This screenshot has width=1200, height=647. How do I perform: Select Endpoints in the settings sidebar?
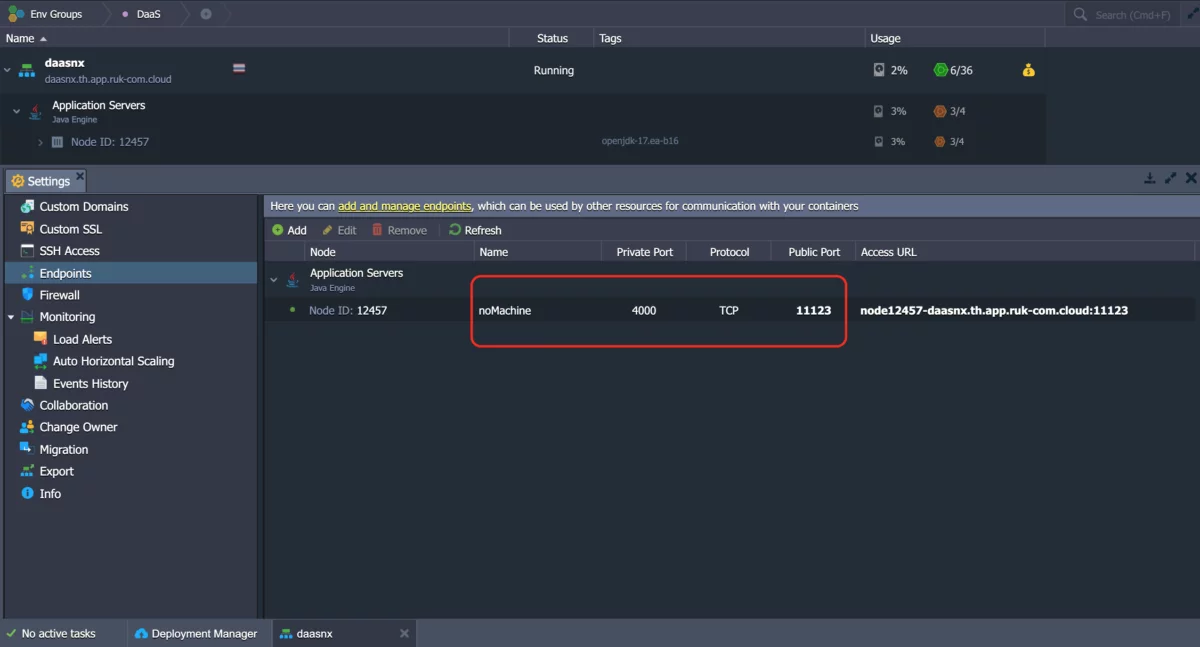tap(131, 273)
